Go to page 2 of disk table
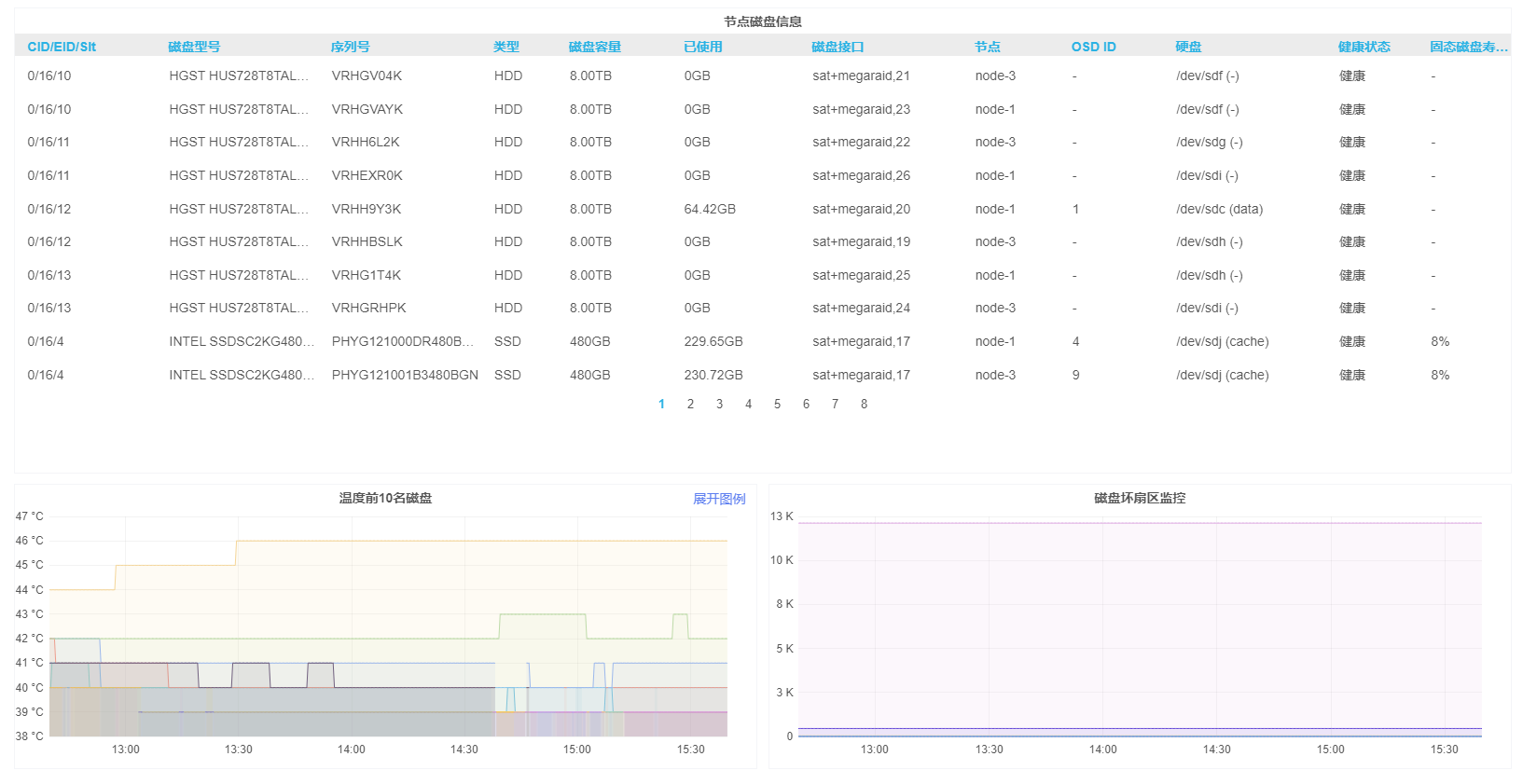1523x784 pixels. click(x=690, y=404)
